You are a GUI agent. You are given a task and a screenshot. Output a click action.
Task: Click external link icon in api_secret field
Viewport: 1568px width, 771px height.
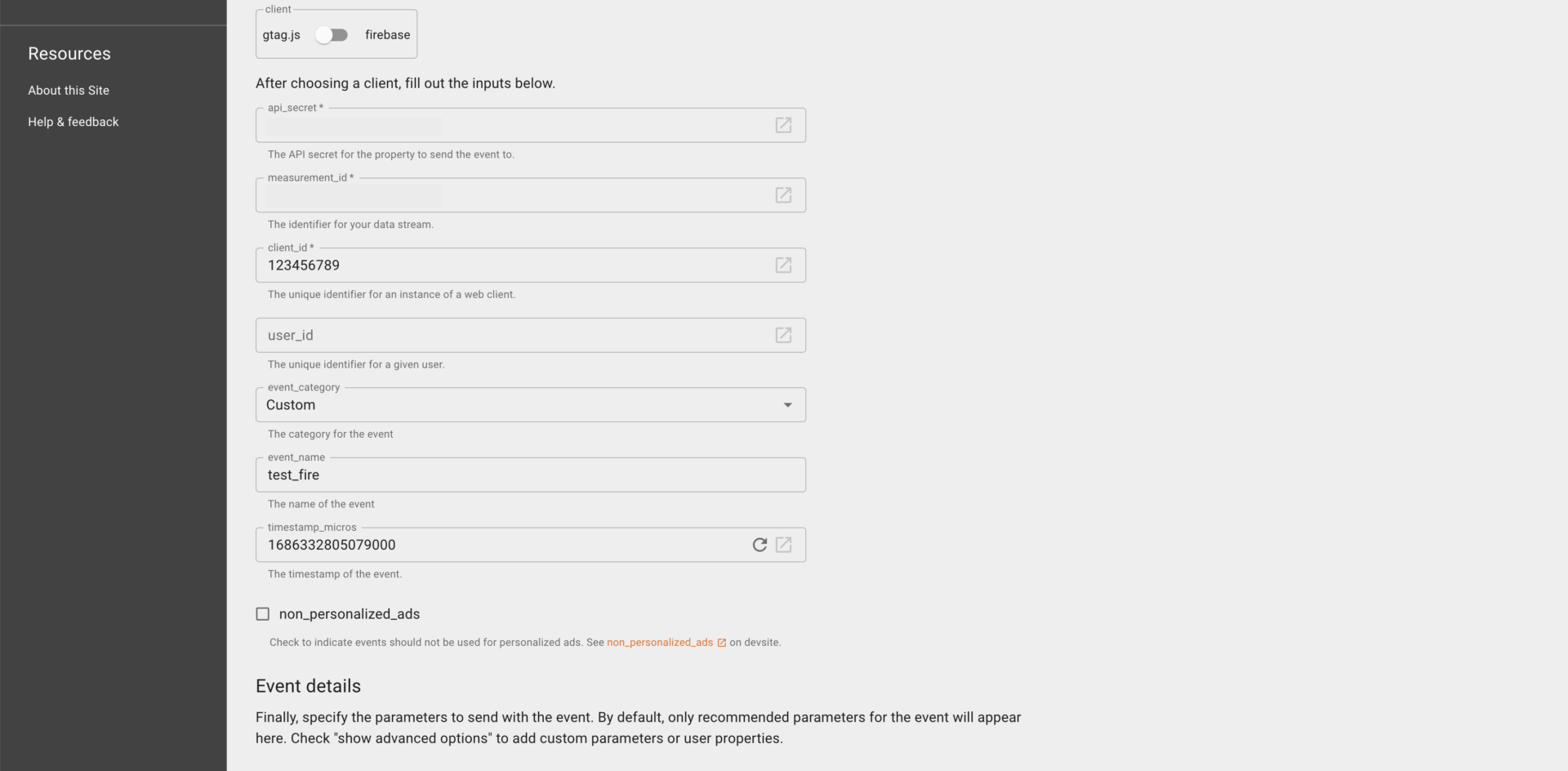783,125
